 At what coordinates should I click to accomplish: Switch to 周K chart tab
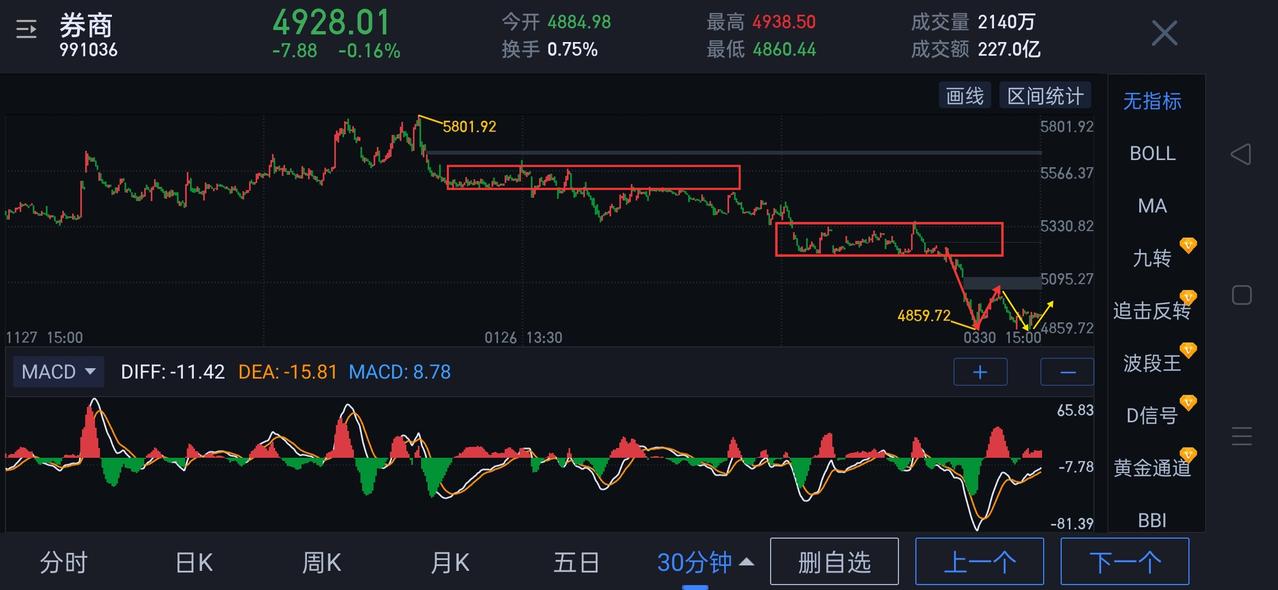(322, 563)
